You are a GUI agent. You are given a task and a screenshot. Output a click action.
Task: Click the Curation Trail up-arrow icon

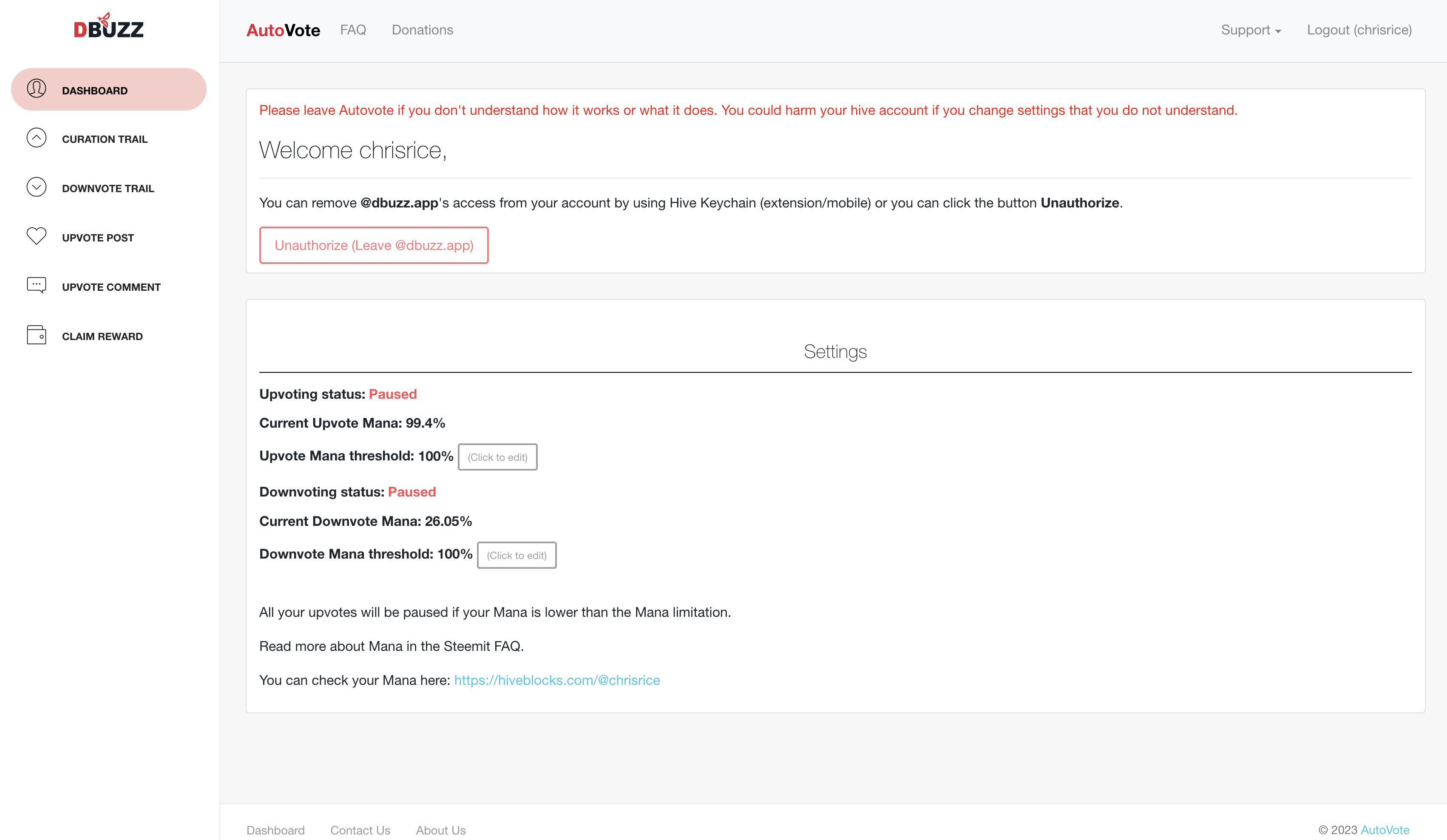click(36, 138)
